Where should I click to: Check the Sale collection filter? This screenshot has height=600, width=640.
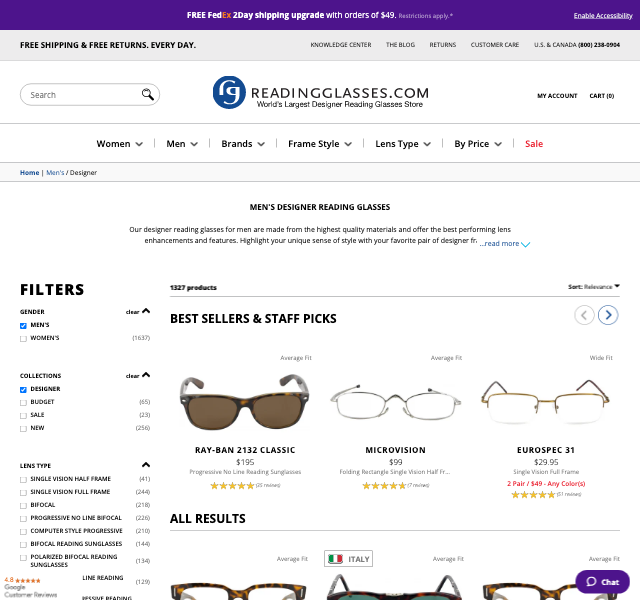click(x=23, y=416)
